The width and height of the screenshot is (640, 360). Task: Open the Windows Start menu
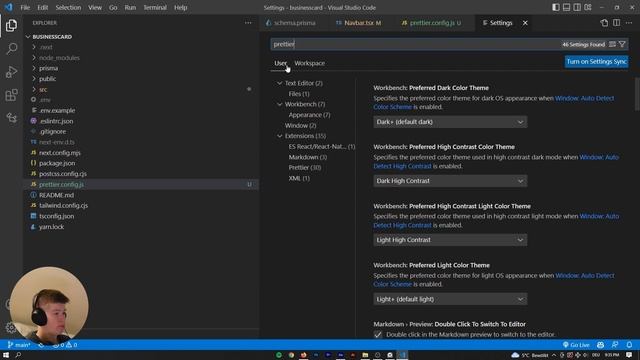6,355
